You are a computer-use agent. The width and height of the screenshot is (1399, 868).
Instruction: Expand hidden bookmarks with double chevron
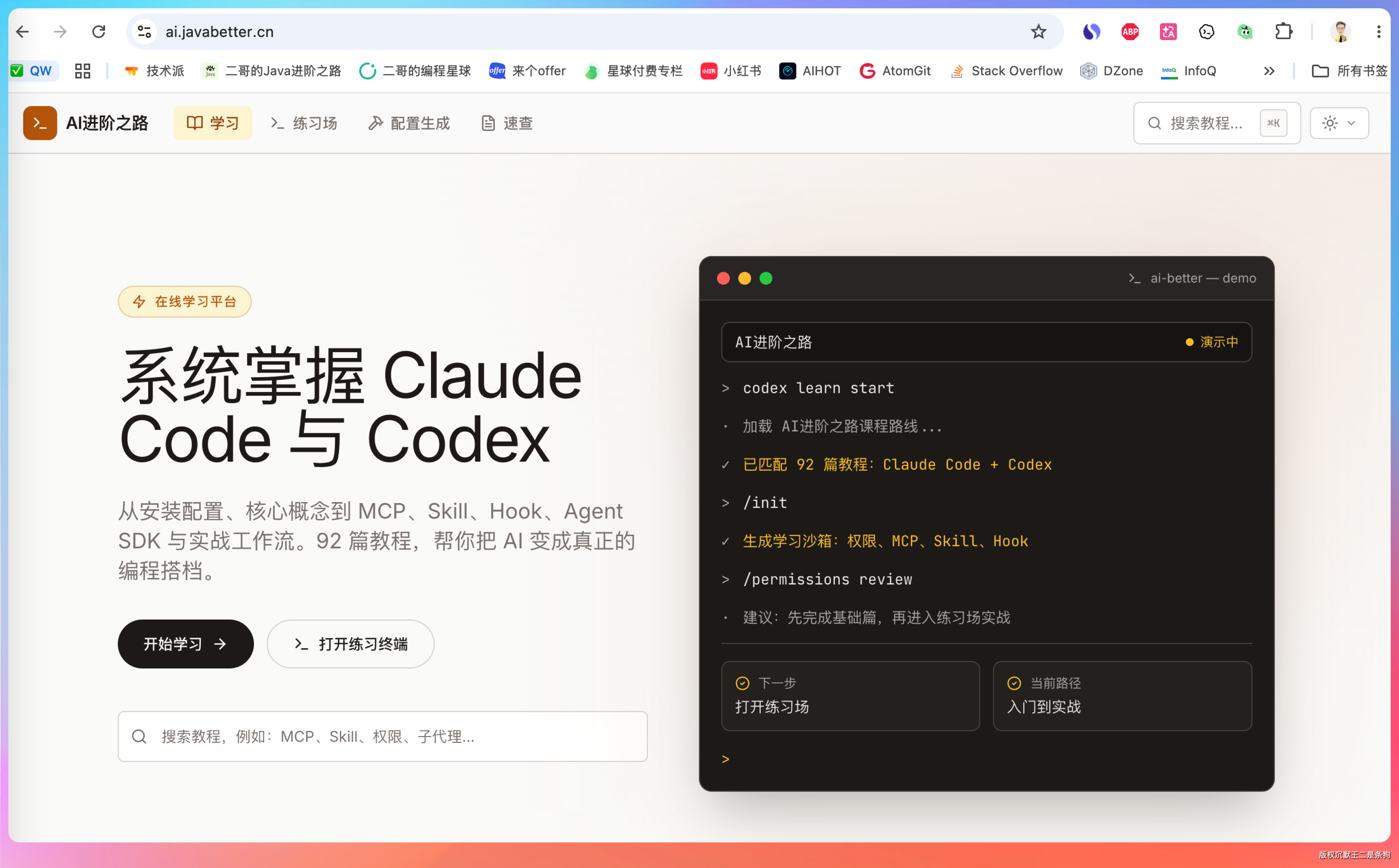[1269, 70]
